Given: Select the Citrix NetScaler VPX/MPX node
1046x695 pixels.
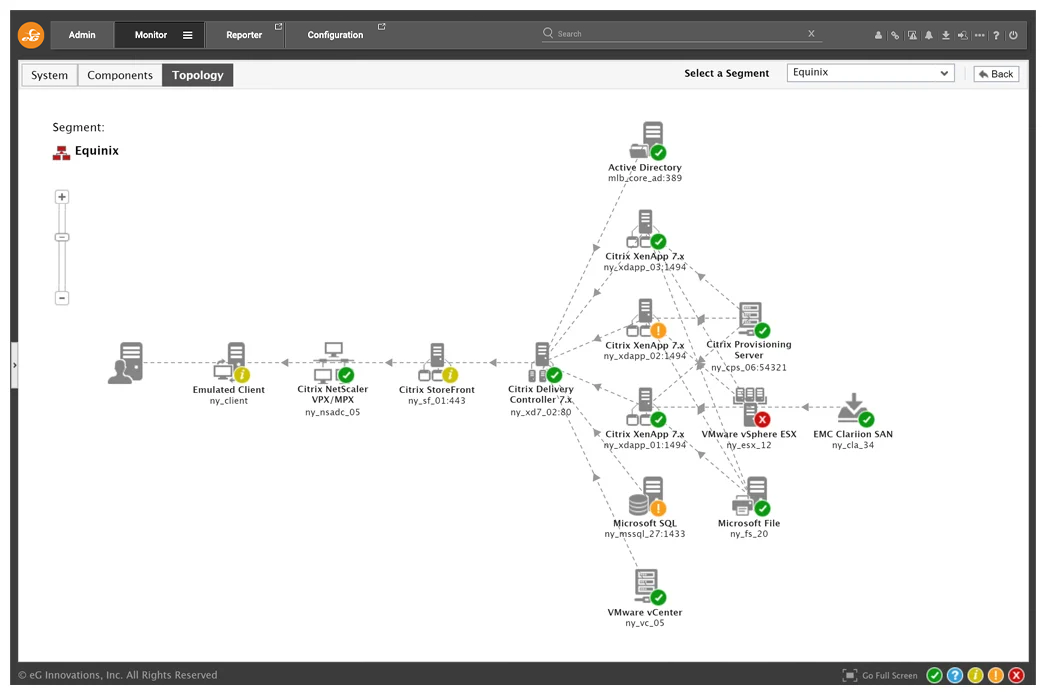Looking at the screenshot, I should 334,363.
